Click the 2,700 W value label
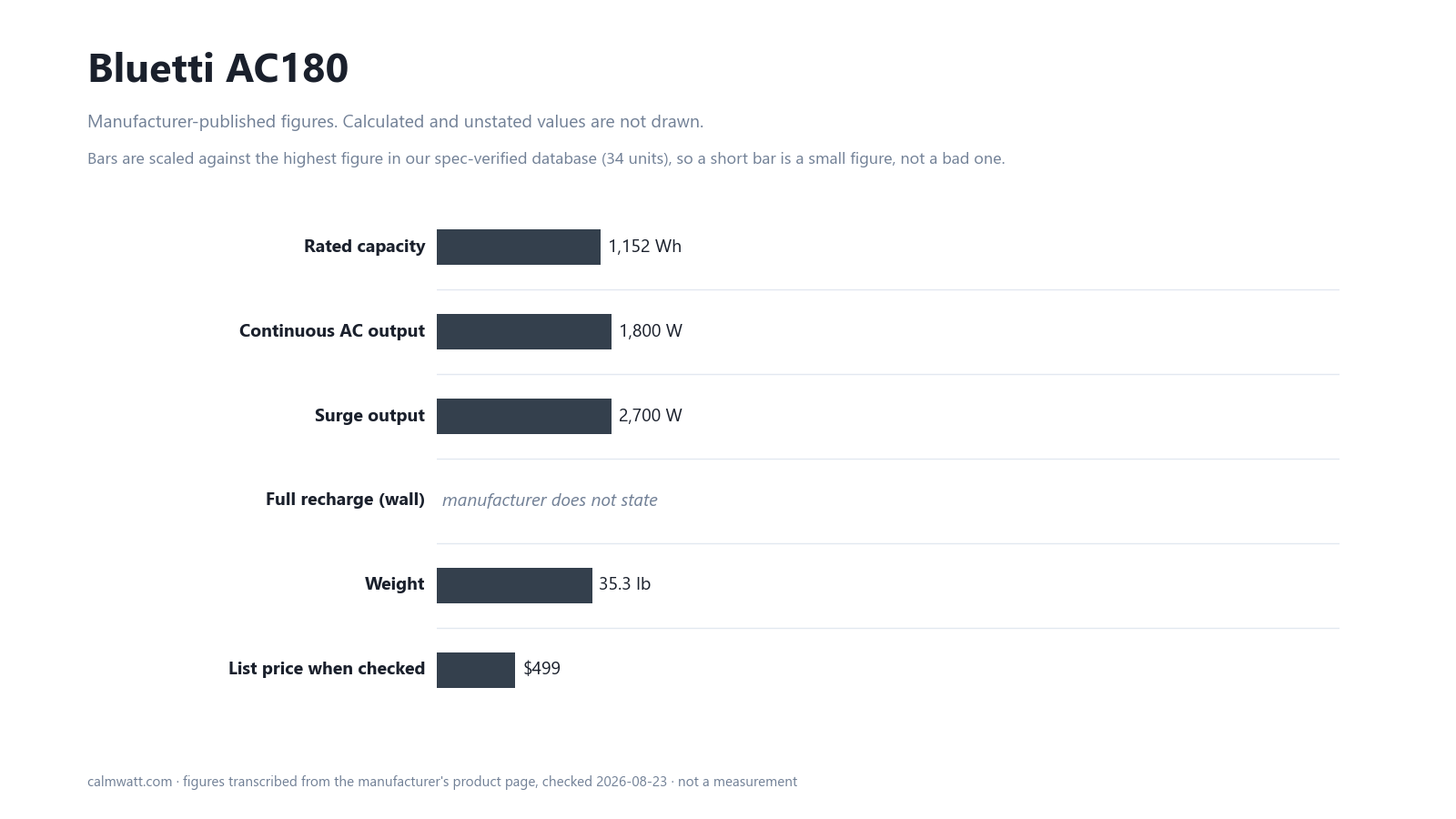The width and height of the screenshot is (1456, 819). point(651,416)
